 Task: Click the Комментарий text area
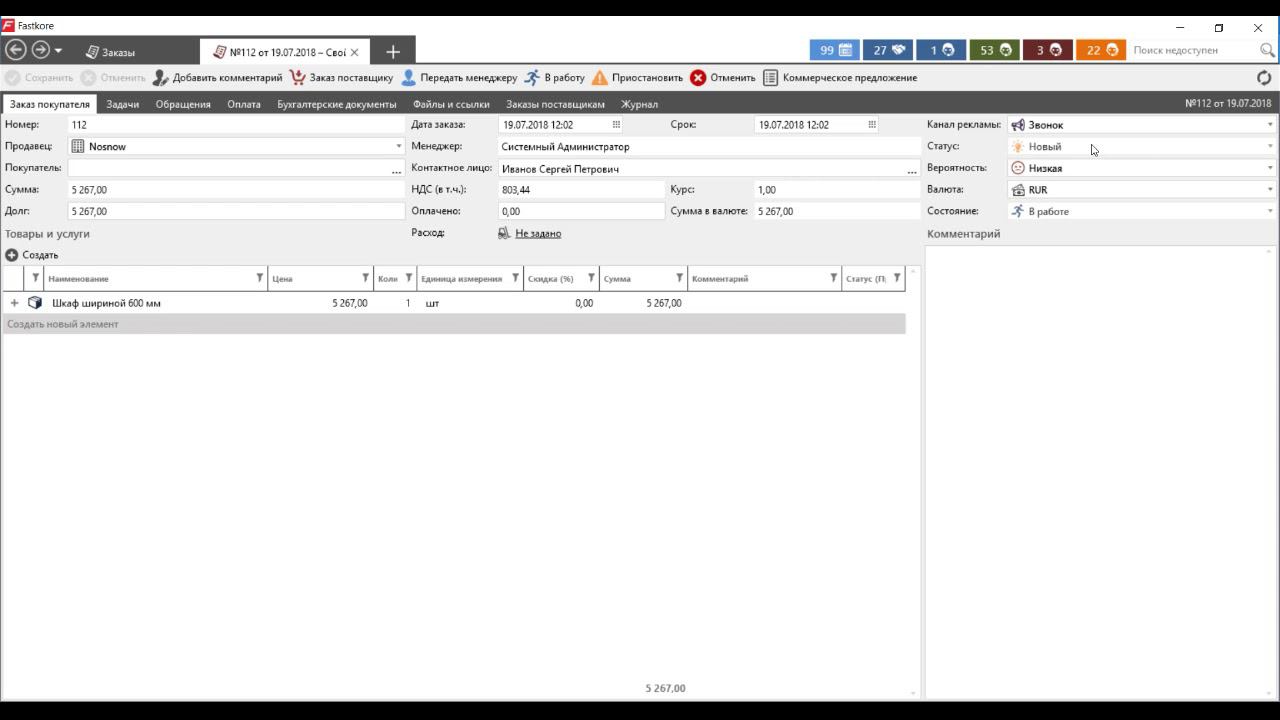(x=1101, y=470)
